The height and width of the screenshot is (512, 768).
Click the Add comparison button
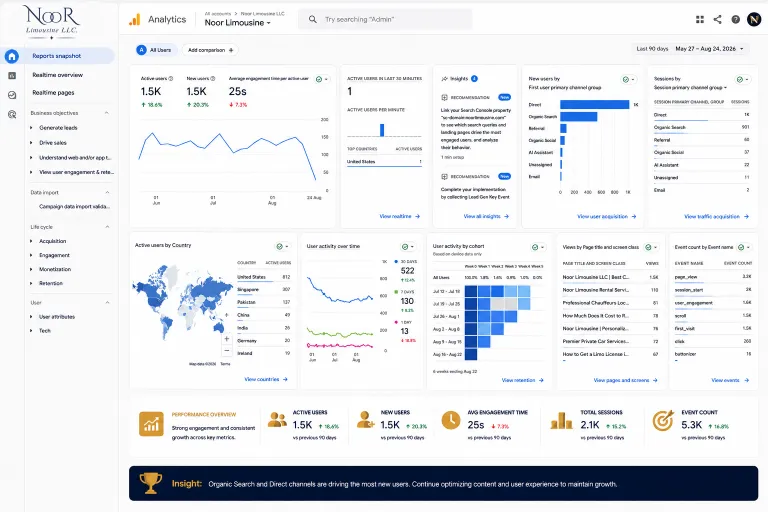[210, 50]
